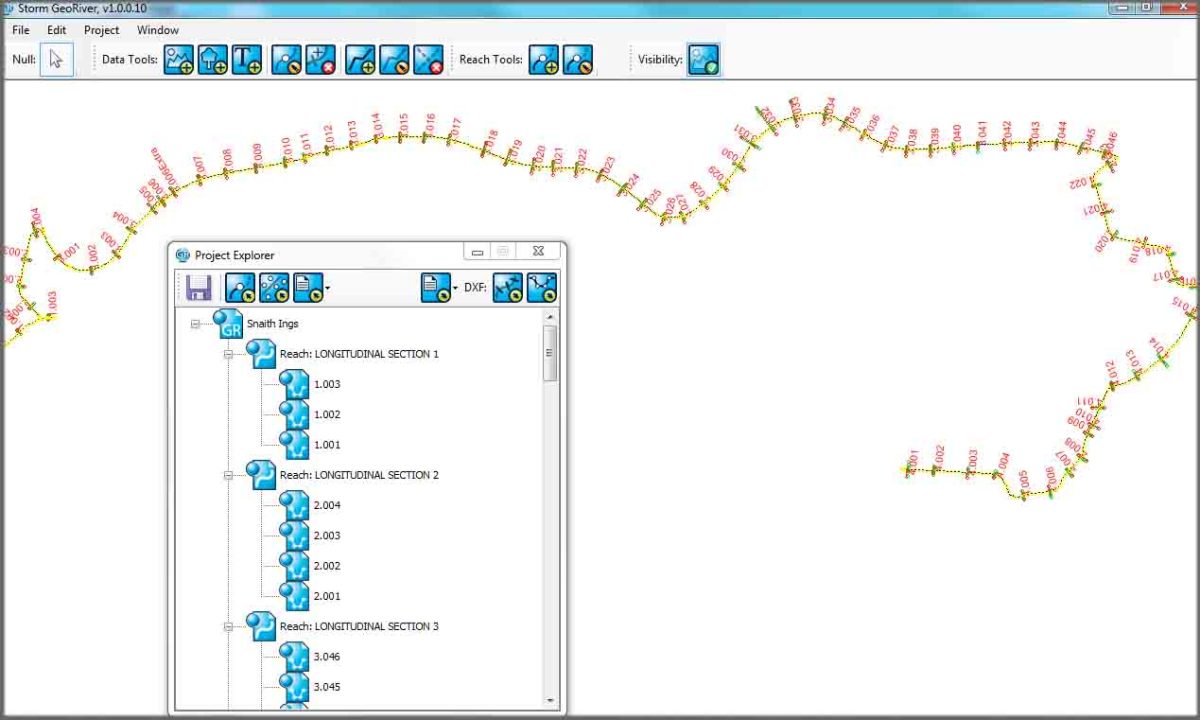The image size is (1200, 720).
Task: Select the Null arrow pointer tool
Action: point(56,60)
